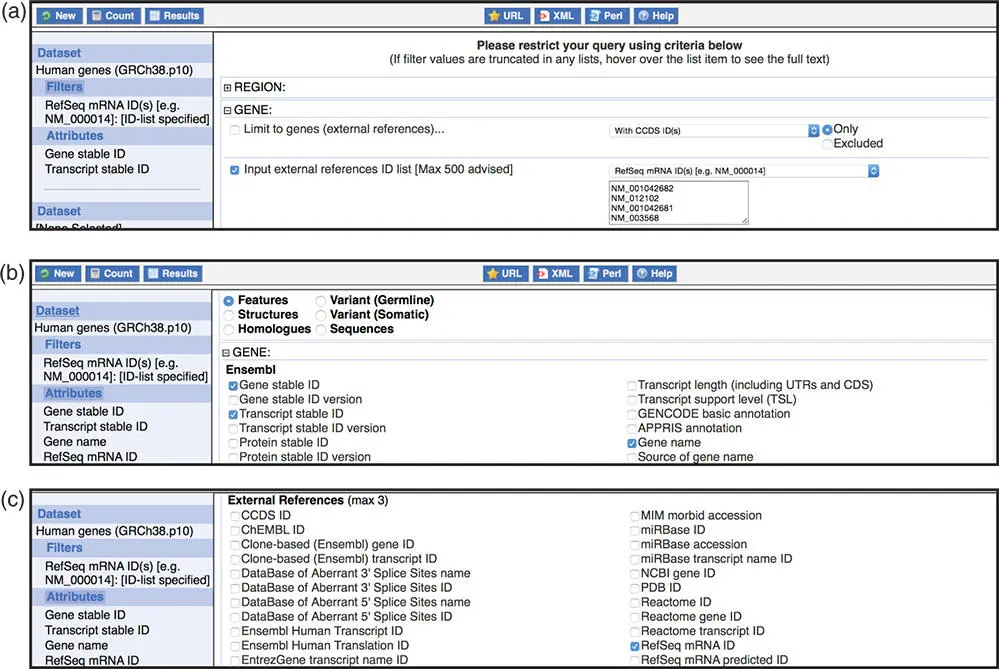The image size is (999, 669).
Task: Enable the 'Limit to genes (external references)' checkbox
Action: pos(234,130)
